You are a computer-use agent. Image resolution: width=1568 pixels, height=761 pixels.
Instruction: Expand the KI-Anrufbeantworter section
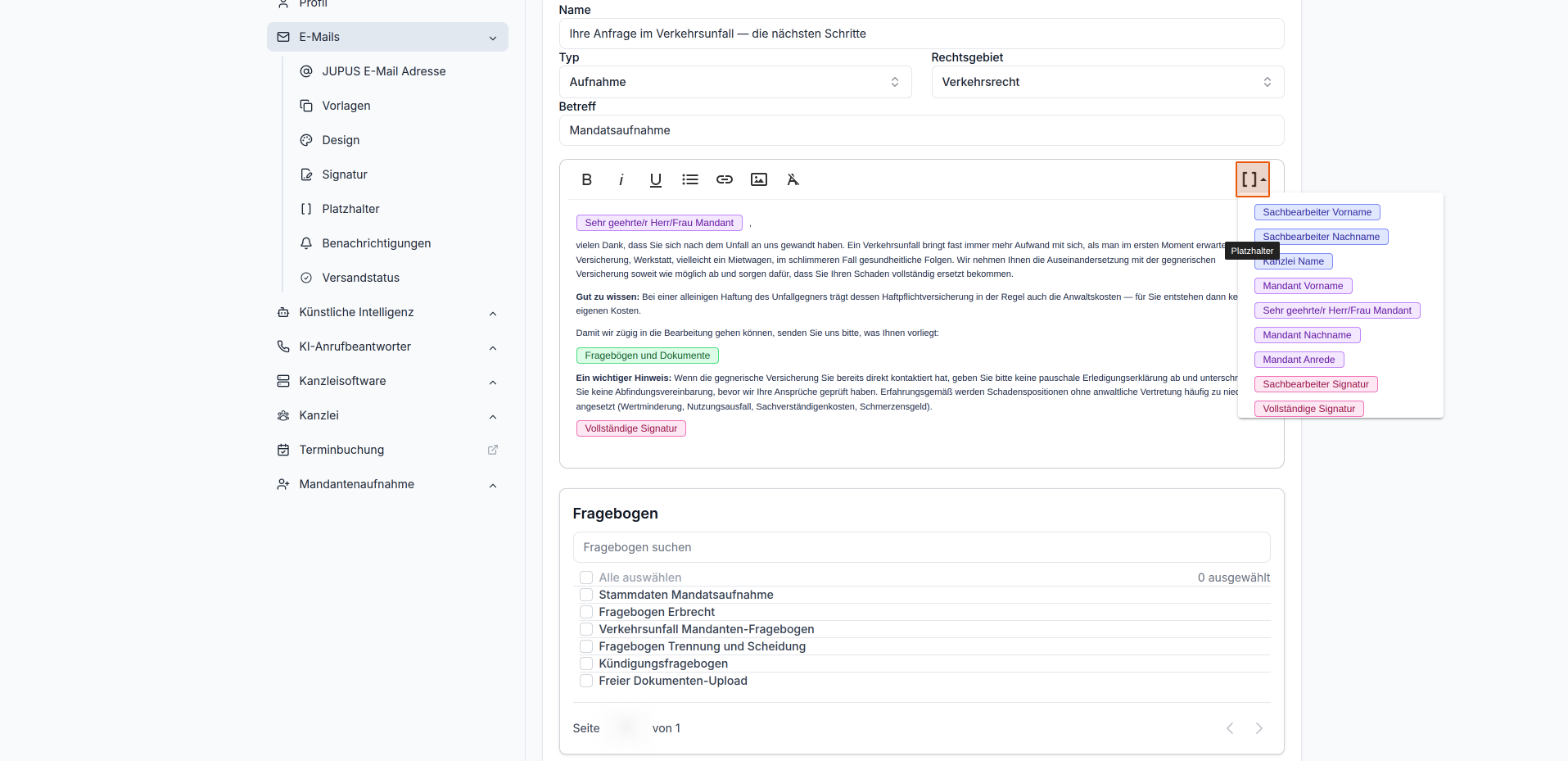(x=387, y=347)
